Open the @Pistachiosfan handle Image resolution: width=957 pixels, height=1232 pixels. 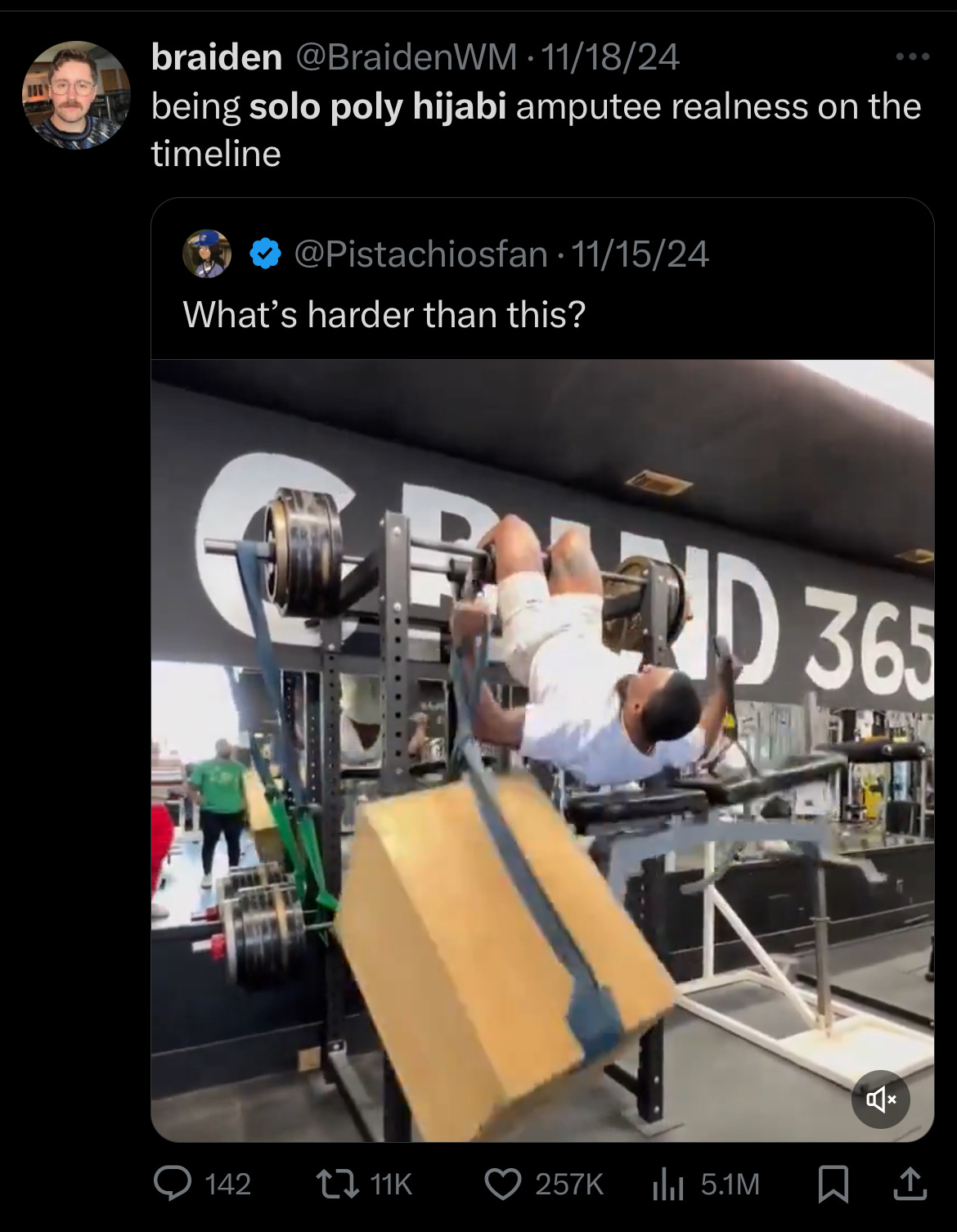(x=420, y=254)
